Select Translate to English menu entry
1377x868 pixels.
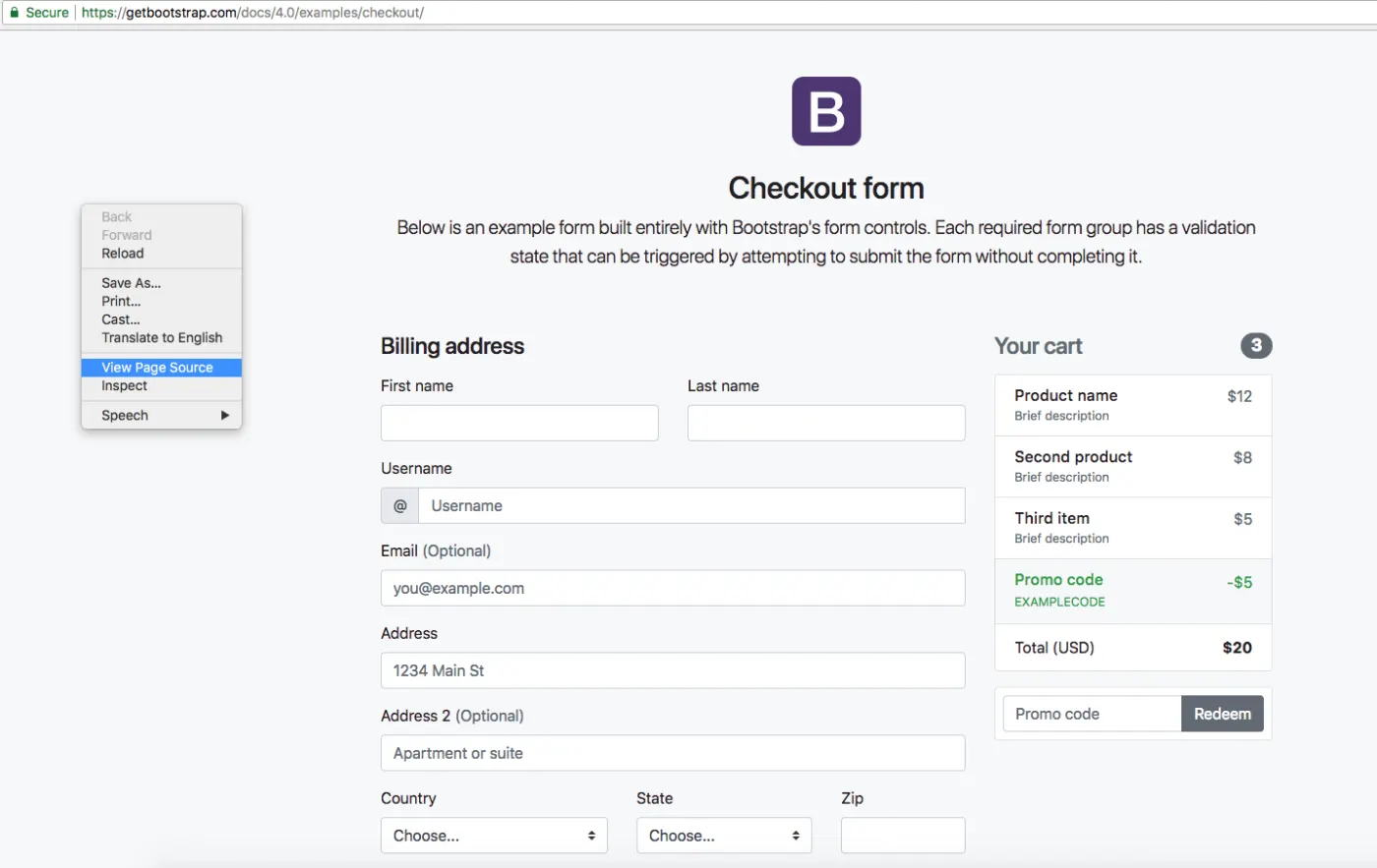[x=161, y=338]
